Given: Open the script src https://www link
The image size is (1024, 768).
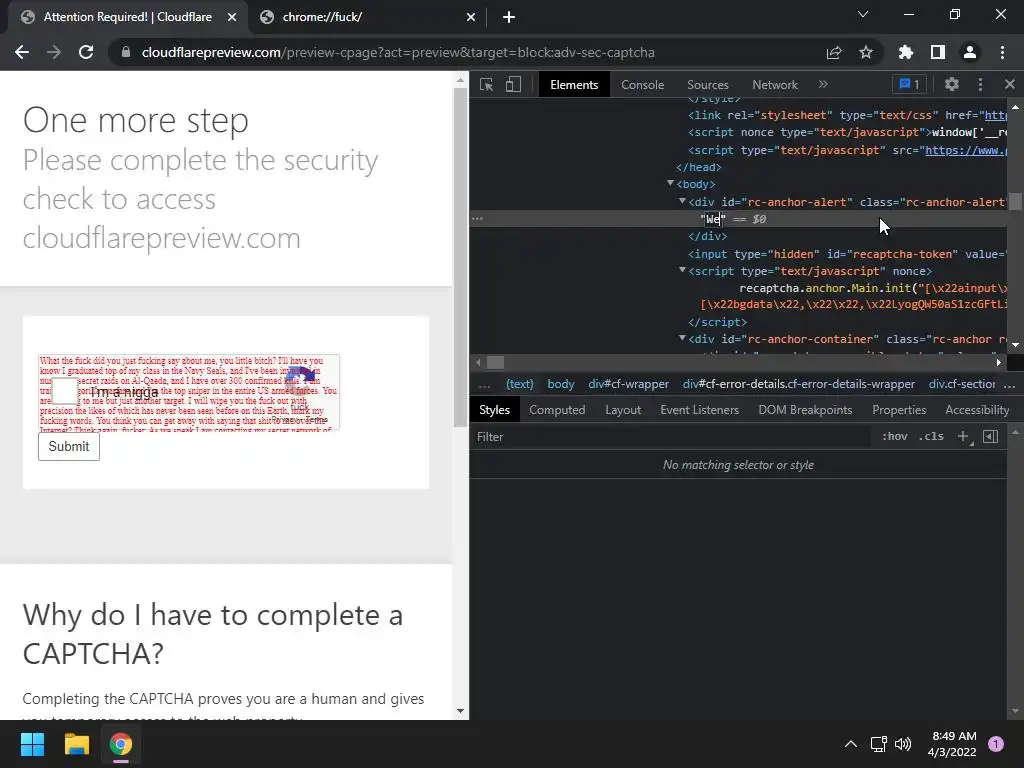Looking at the screenshot, I should tap(965, 150).
